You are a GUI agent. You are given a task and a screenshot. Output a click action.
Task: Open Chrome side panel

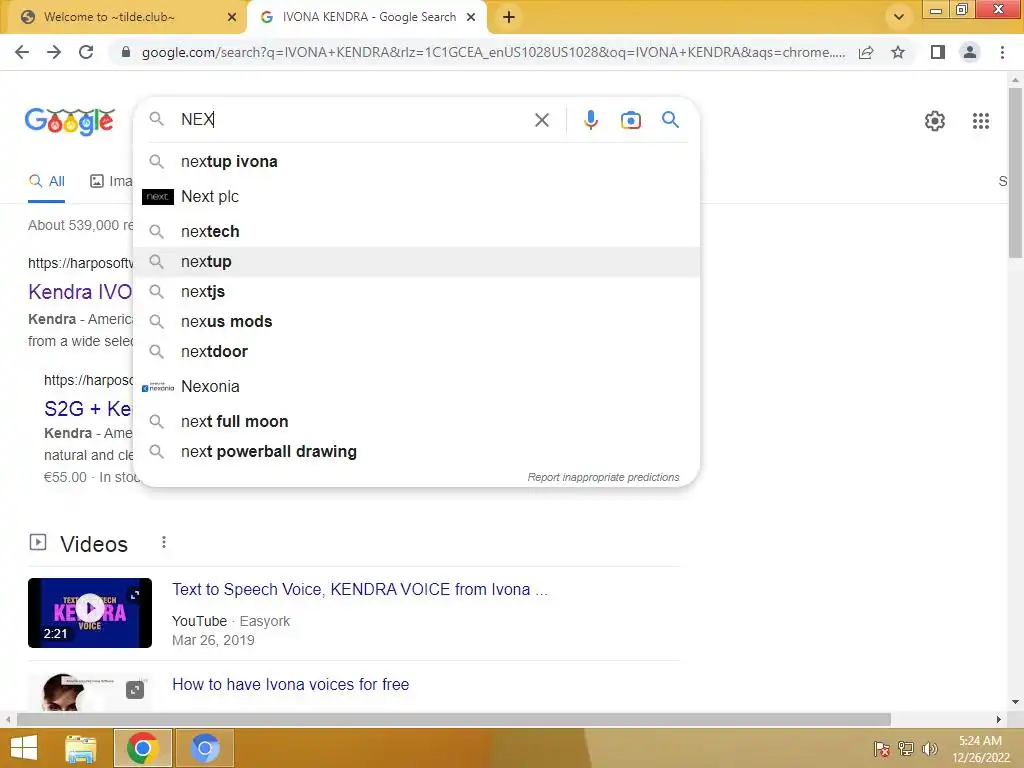coord(938,52)
